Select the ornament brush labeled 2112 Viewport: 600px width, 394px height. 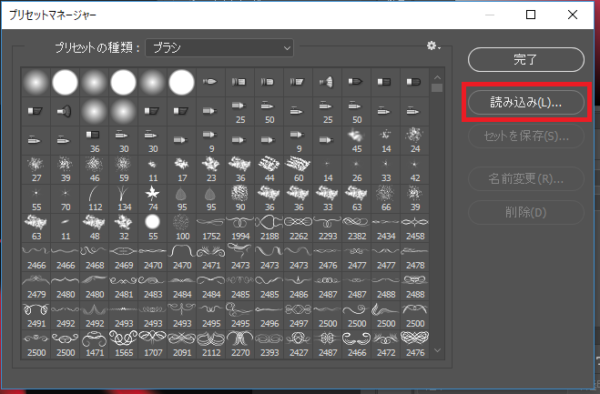pyautogui.click(x=211, y=344)
